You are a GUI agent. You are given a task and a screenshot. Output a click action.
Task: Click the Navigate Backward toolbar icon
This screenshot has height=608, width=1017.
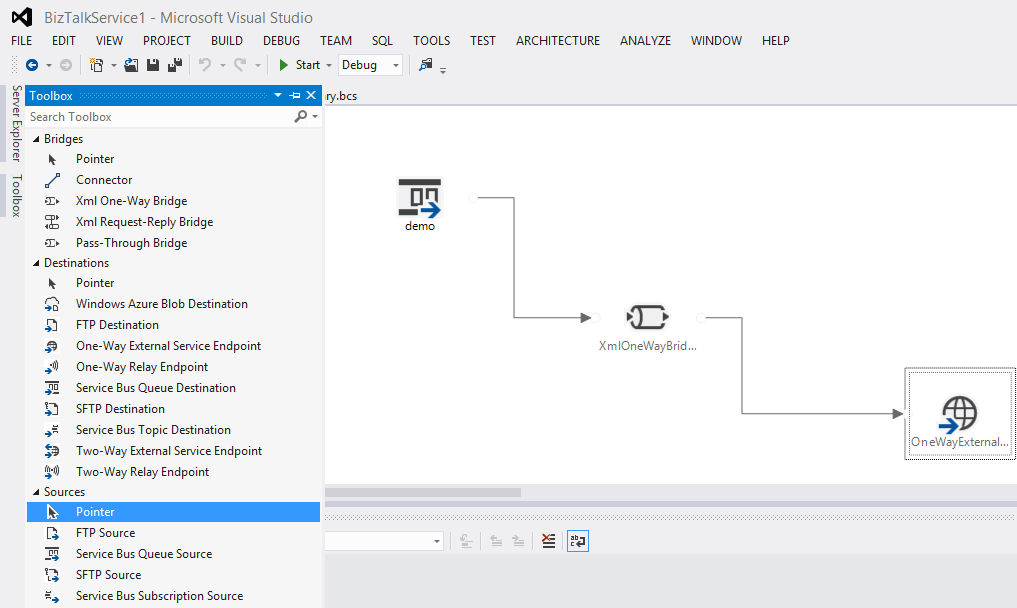[32, 65]
